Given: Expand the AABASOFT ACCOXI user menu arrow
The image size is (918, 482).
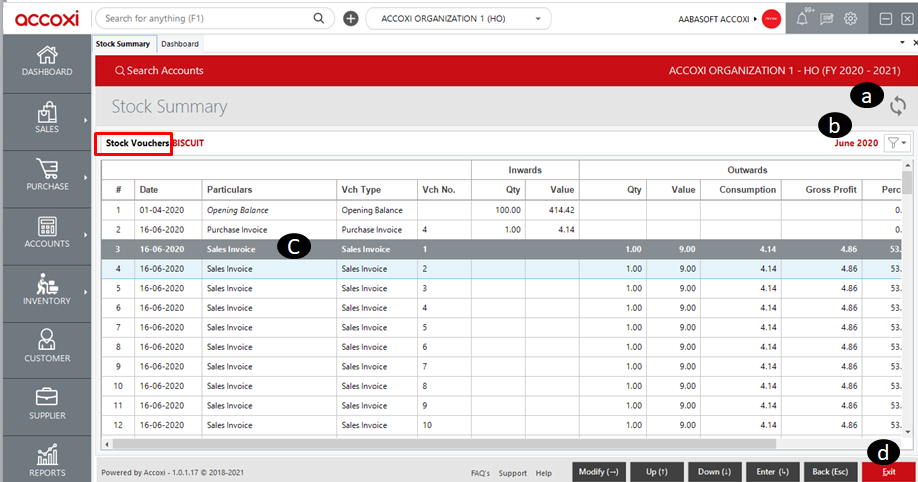Looking at the screenshot, I should (755, 19).
